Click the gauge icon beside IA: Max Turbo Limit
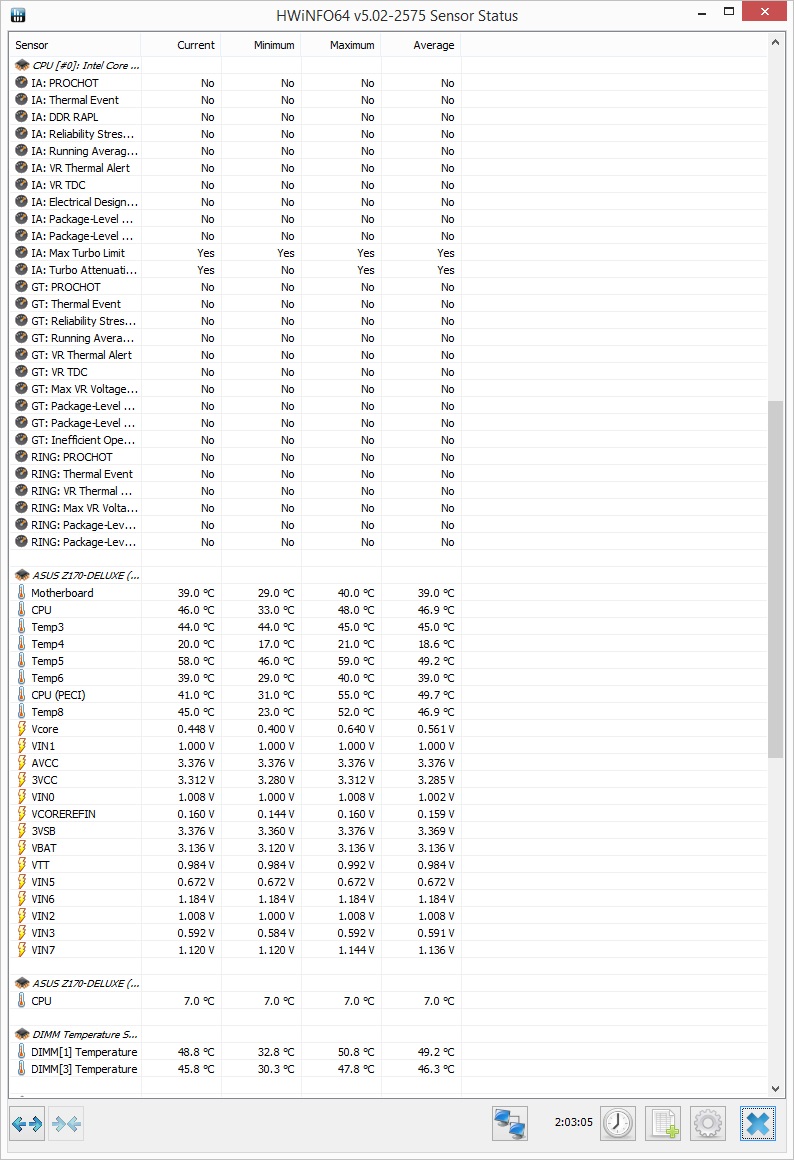This screenshot has width=794, height=1160. coord(21,252)
